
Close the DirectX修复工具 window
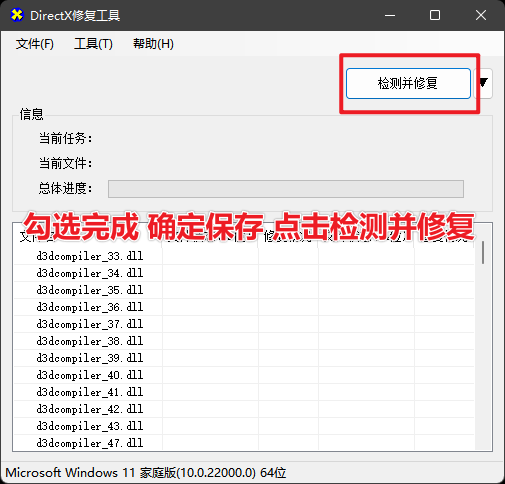(481, 15)
